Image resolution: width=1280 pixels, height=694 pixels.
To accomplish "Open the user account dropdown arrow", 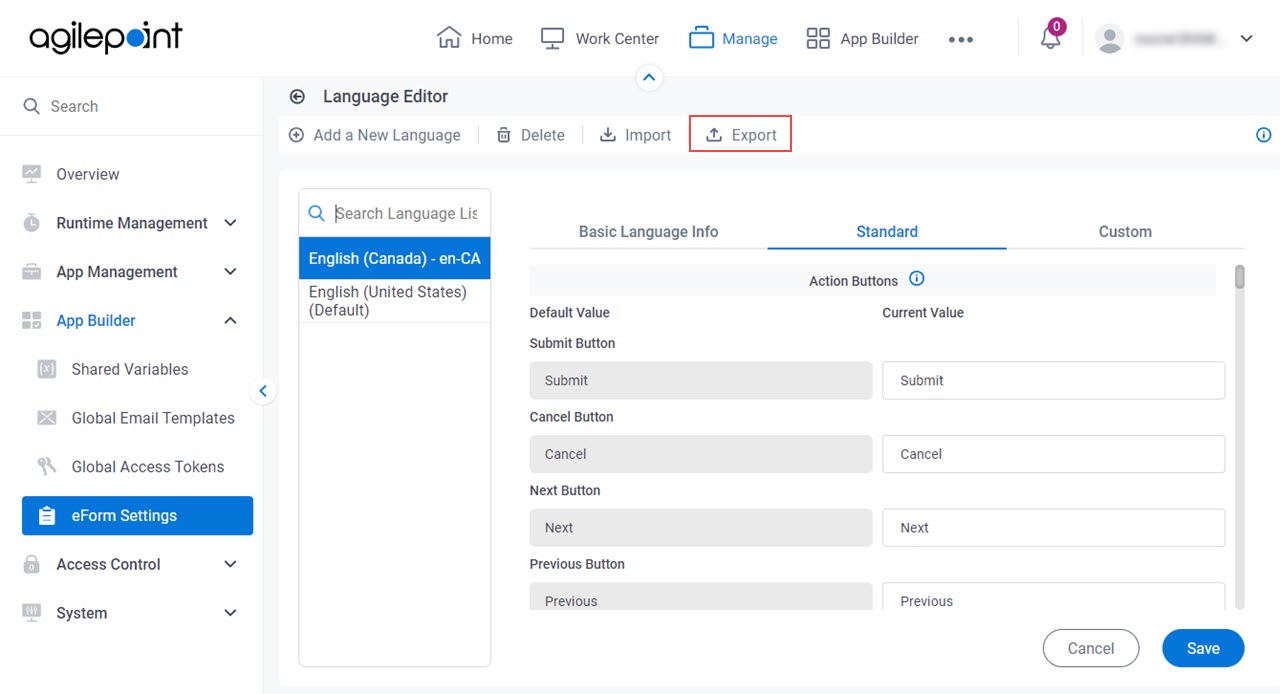I will click(1246, 39).
